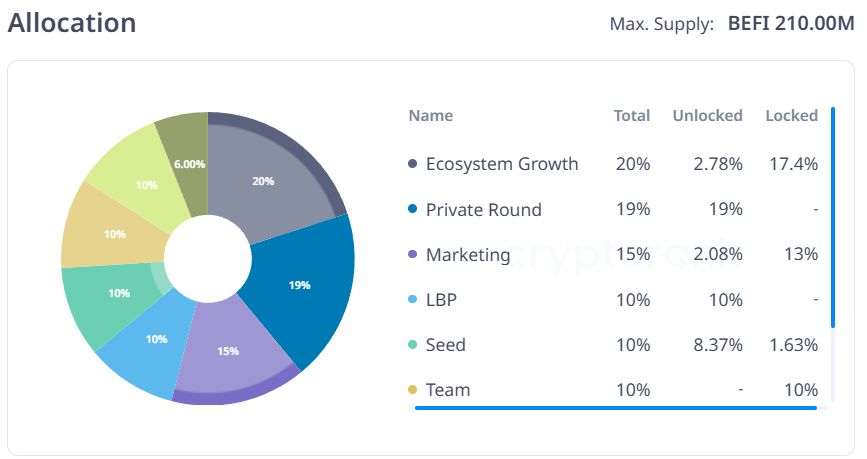Sort by the Total column header
The image size is (867, 459).
click(631, 116)
